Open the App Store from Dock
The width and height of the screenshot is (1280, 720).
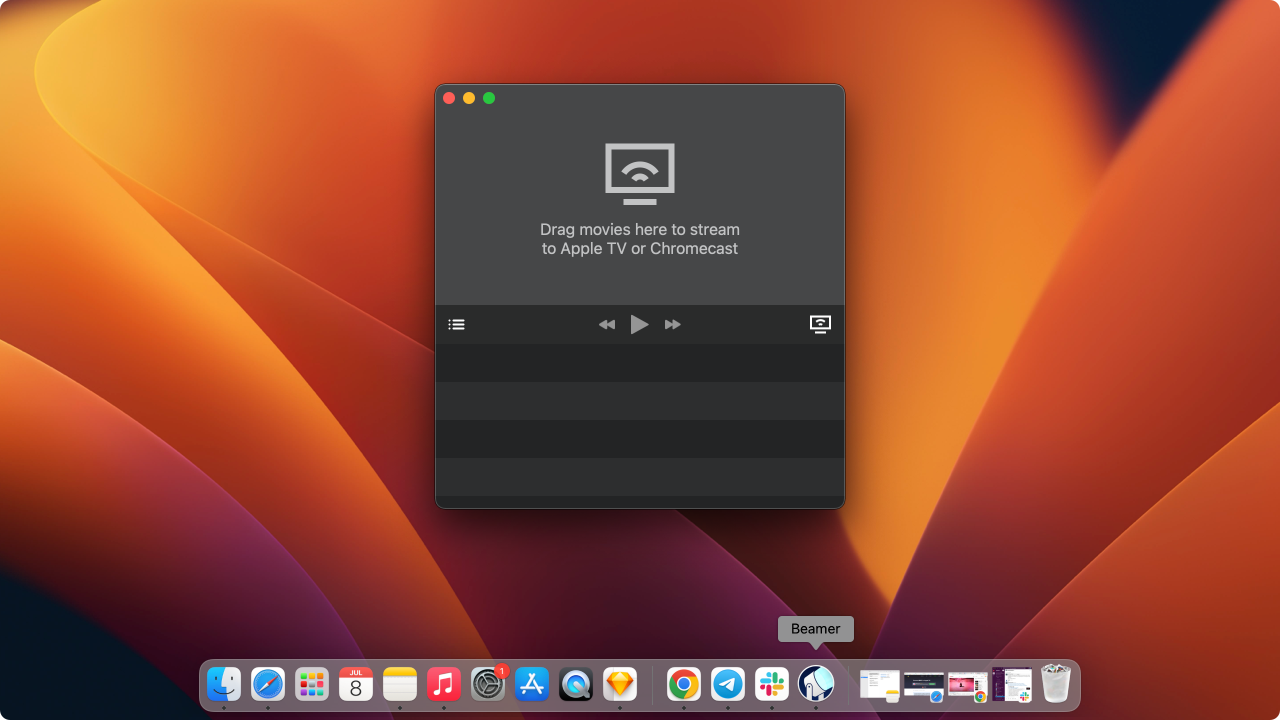(532, 684)
